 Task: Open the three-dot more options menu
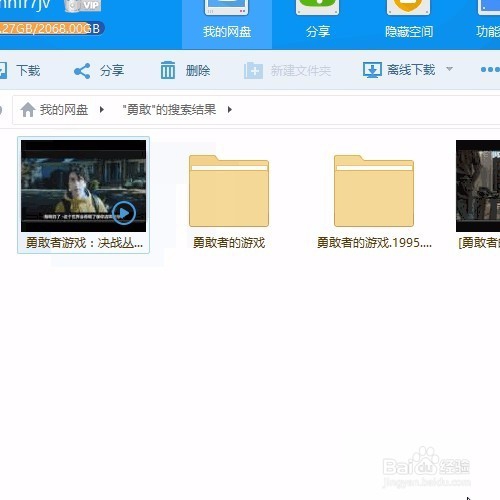tap(490, 69)
